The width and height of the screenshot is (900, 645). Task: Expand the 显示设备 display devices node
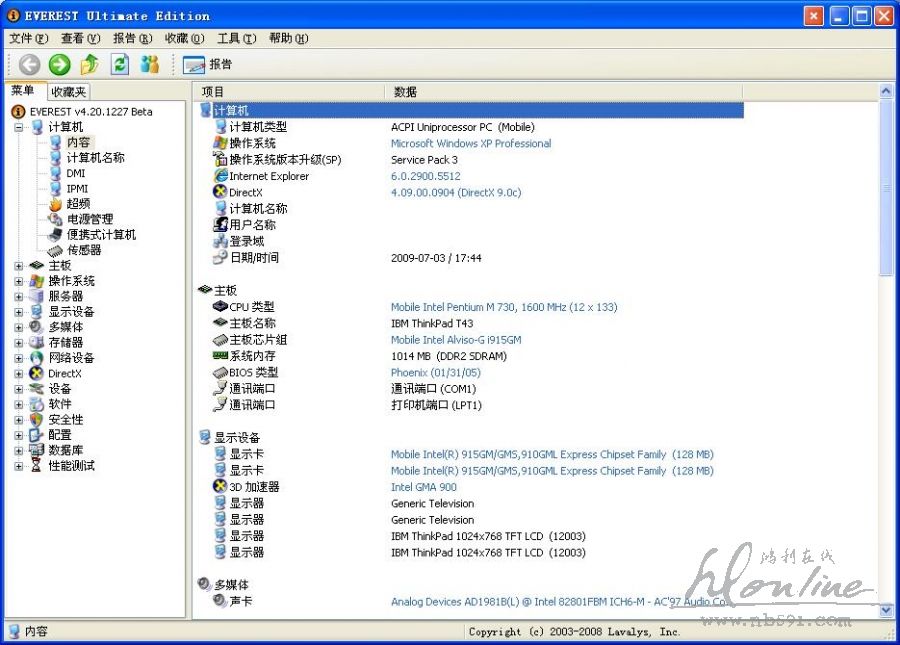pos(19,312)
